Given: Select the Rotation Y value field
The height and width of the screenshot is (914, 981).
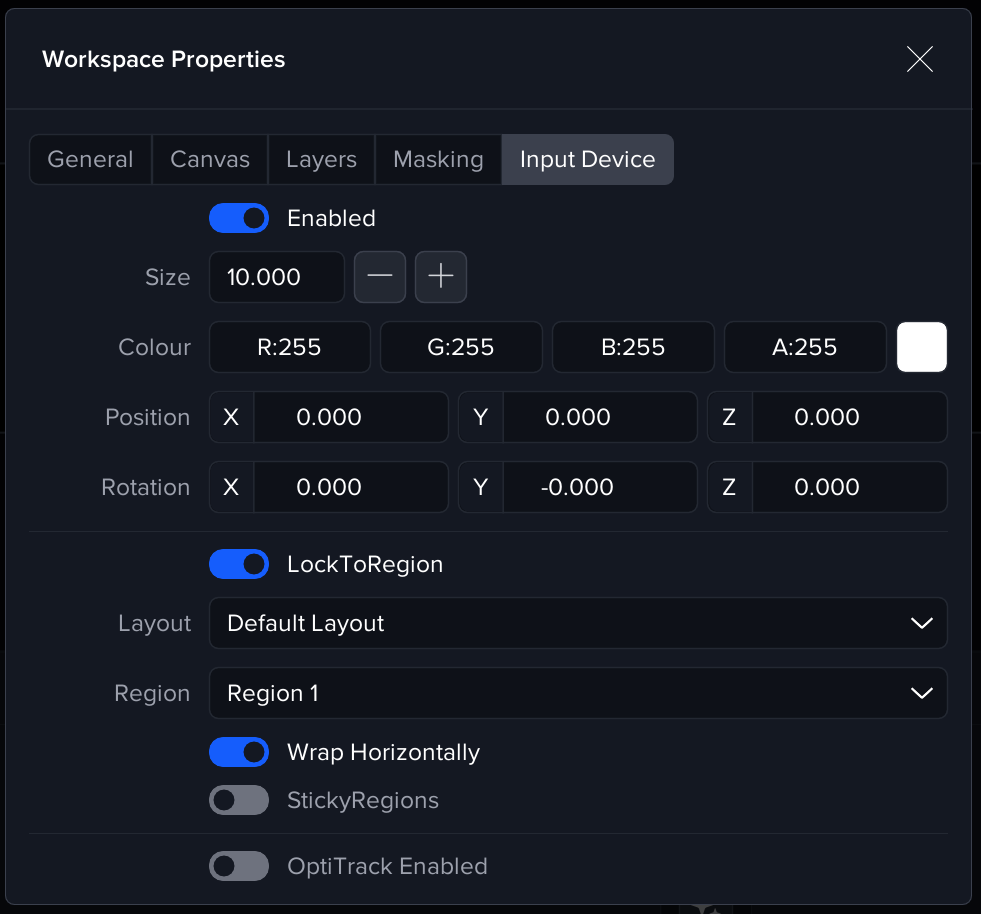Looking at the screenshot, I should pos(599,487).
